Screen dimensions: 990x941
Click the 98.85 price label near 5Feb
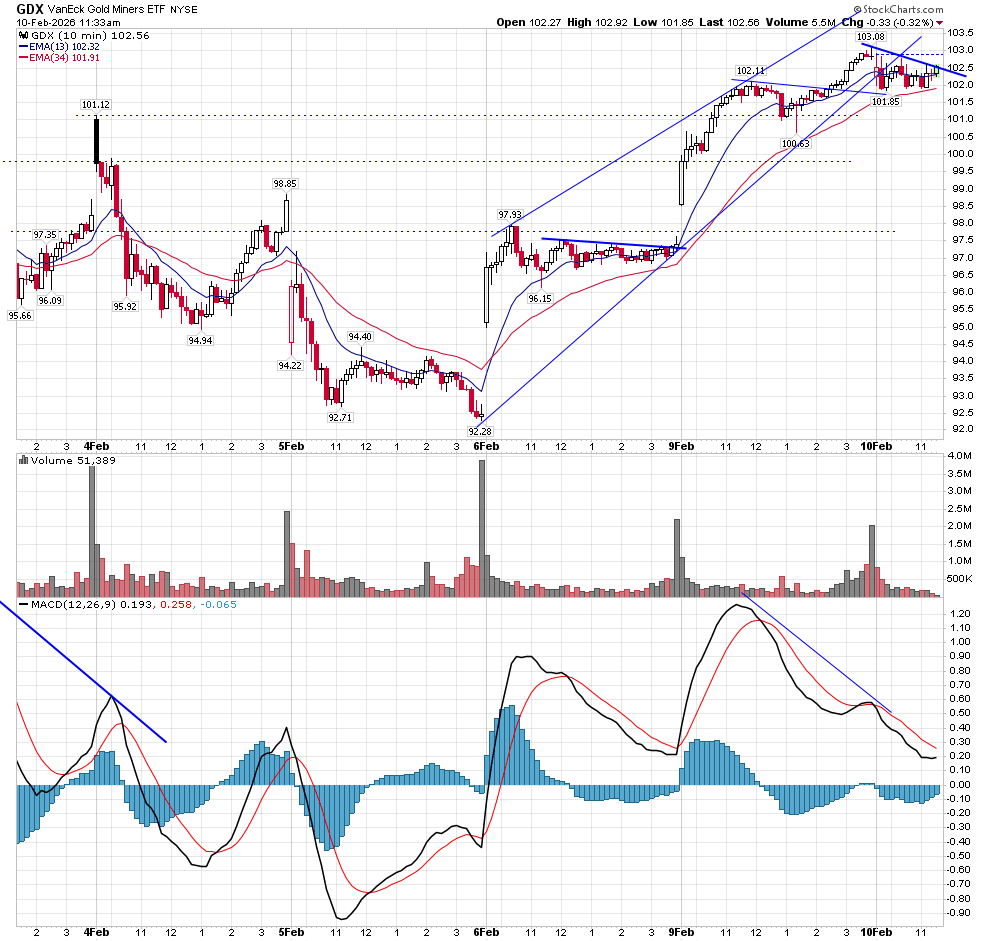coord(285,184)
